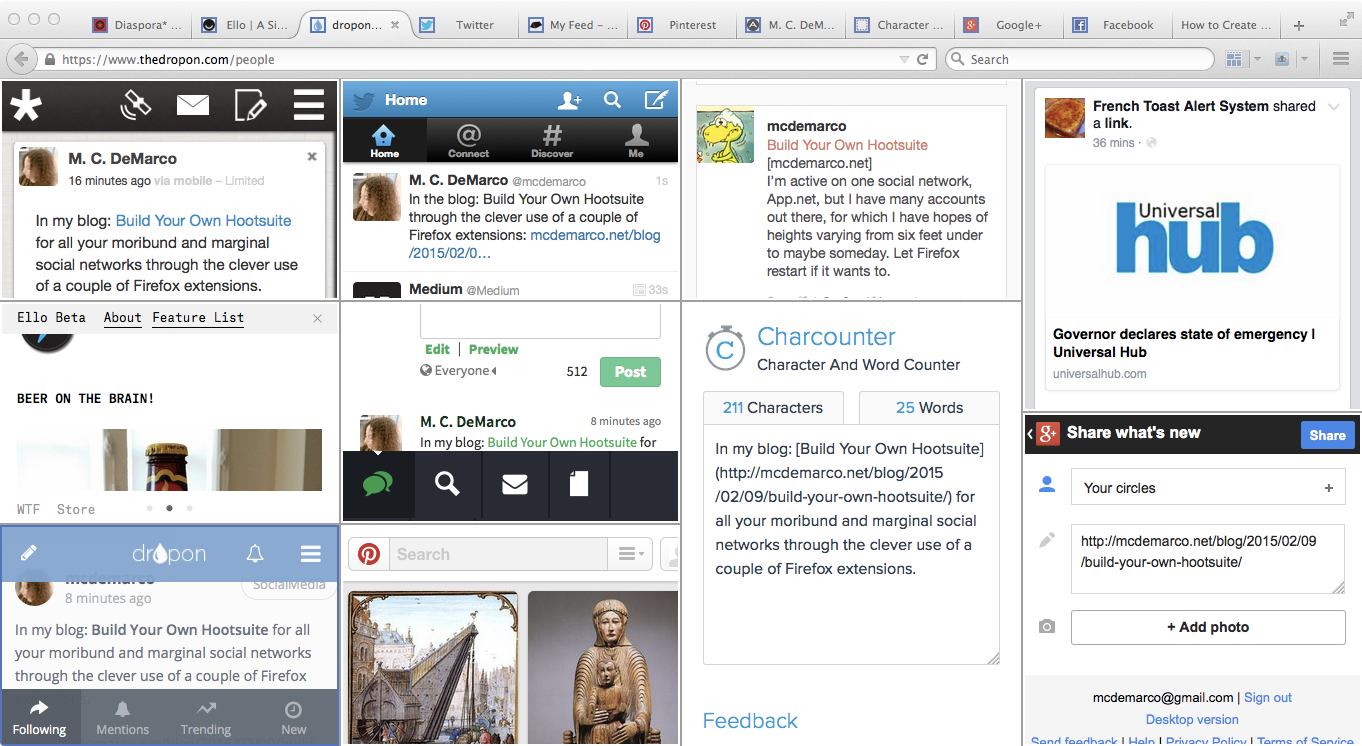1362x746 pixels.
Task: Select Twitter Connect tab
Action: [x=468, y=140]
